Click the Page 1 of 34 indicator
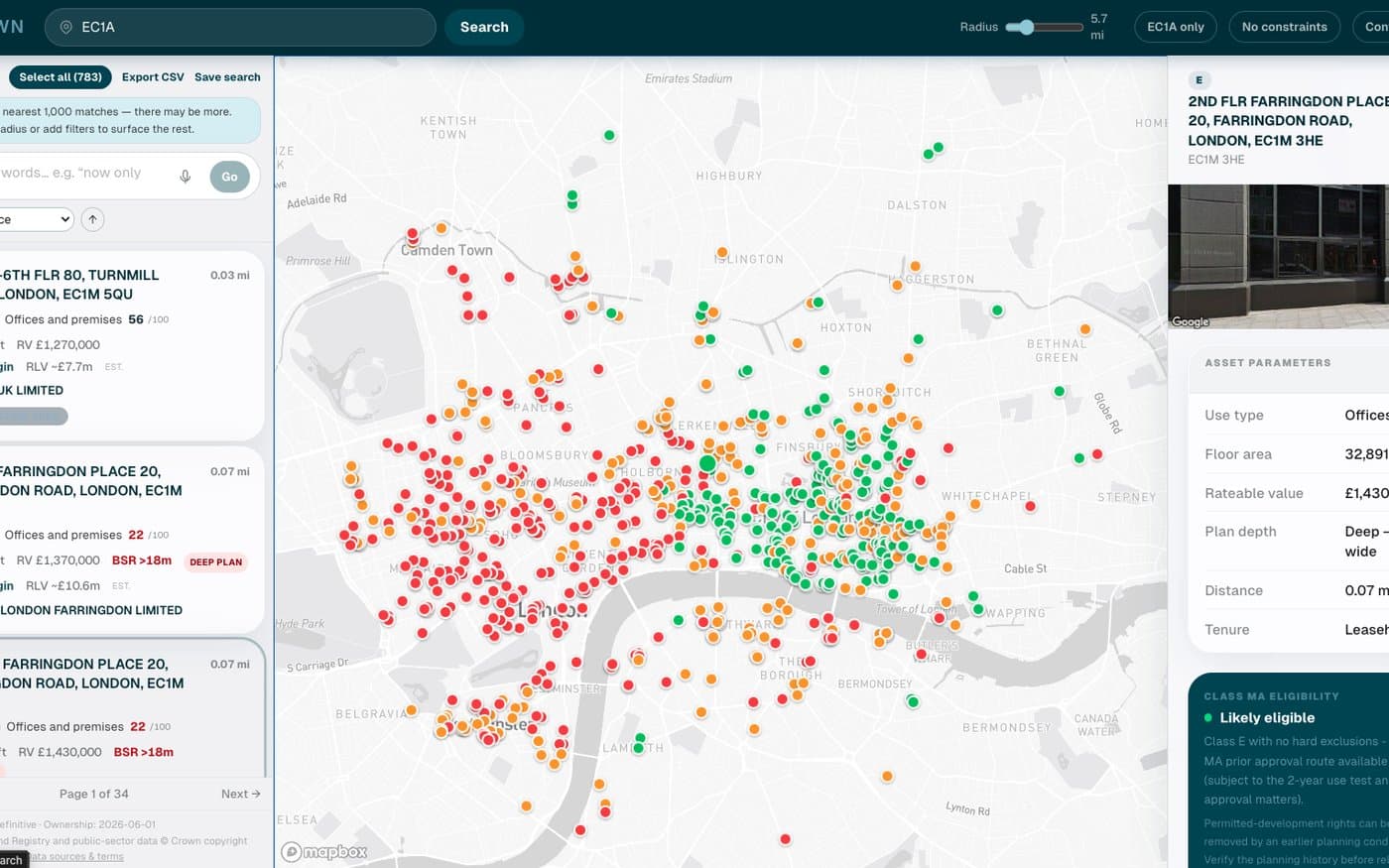The height and width of the screenshot is (868, 1389). click(x=94, y=794)
